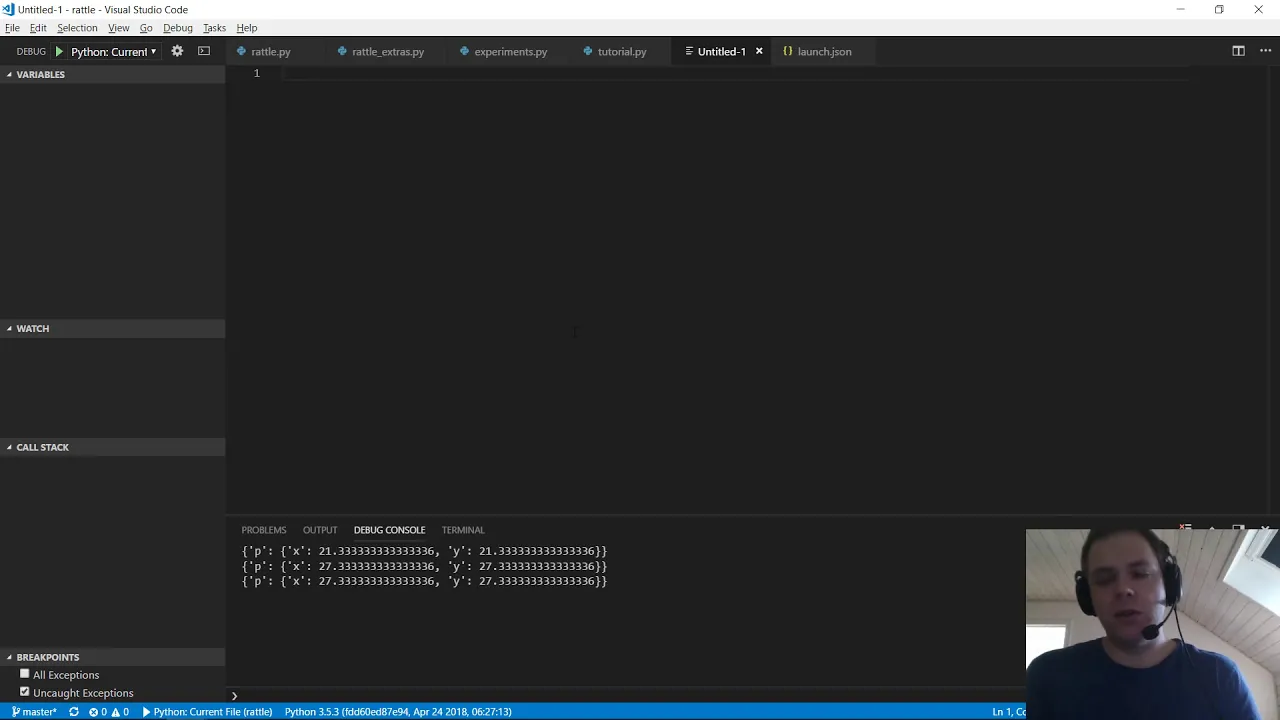Open the Debug menu

(x=178, y=28)
